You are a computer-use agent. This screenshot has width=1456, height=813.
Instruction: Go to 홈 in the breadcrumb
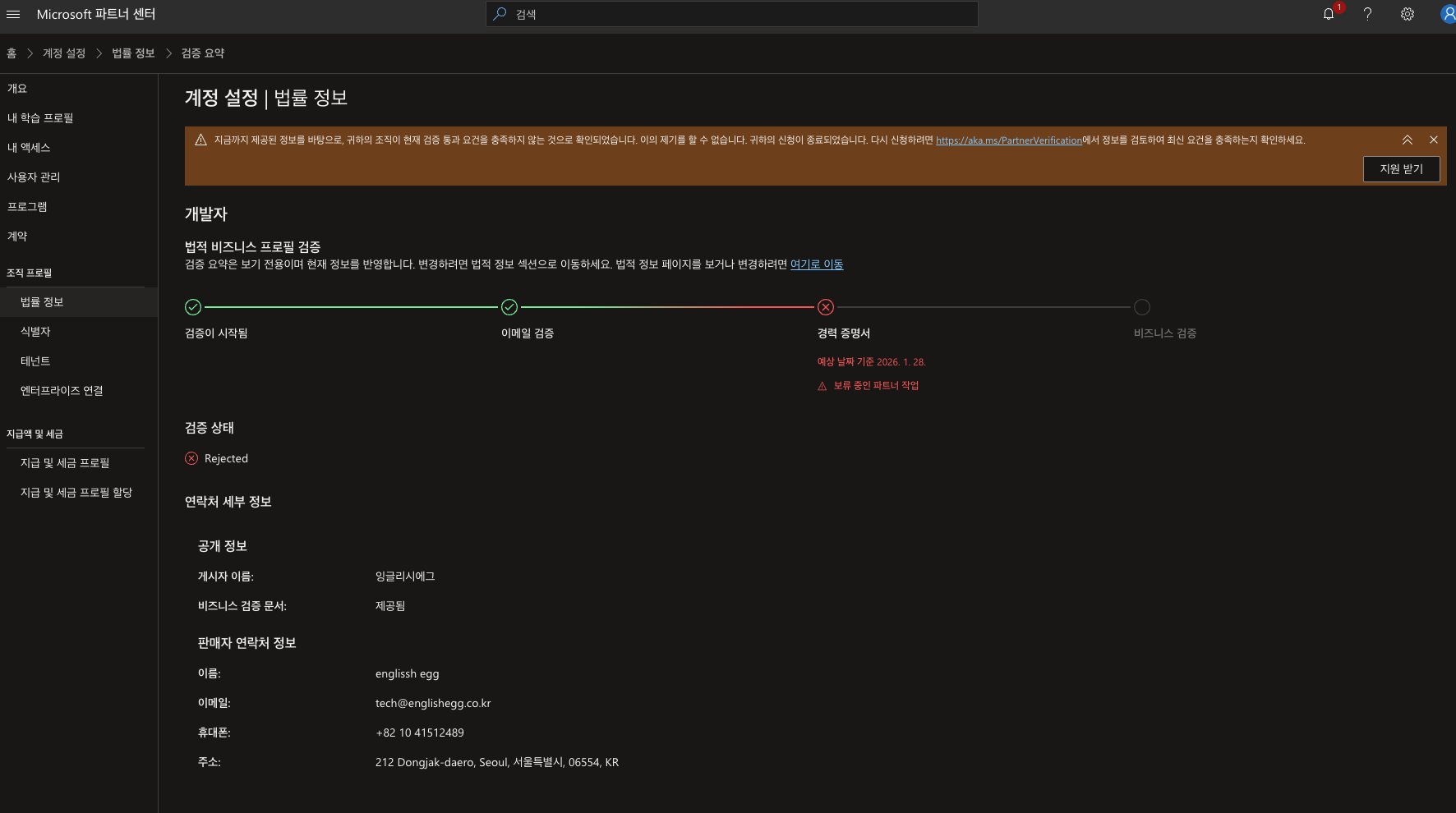point(12,53)
